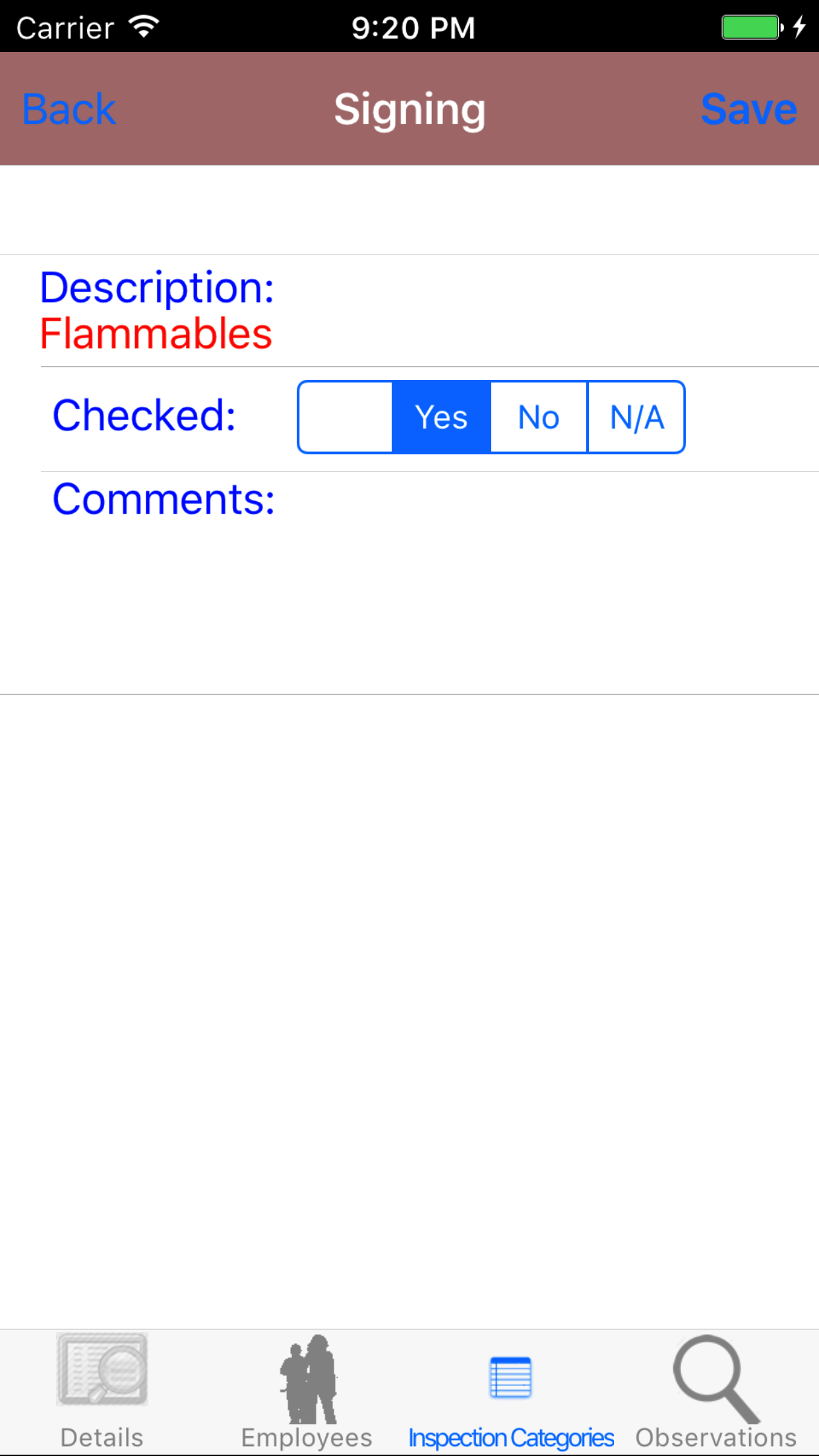Tap the Details tab label text
This screenshot has width=819, height=1456.
(102, 1438)
